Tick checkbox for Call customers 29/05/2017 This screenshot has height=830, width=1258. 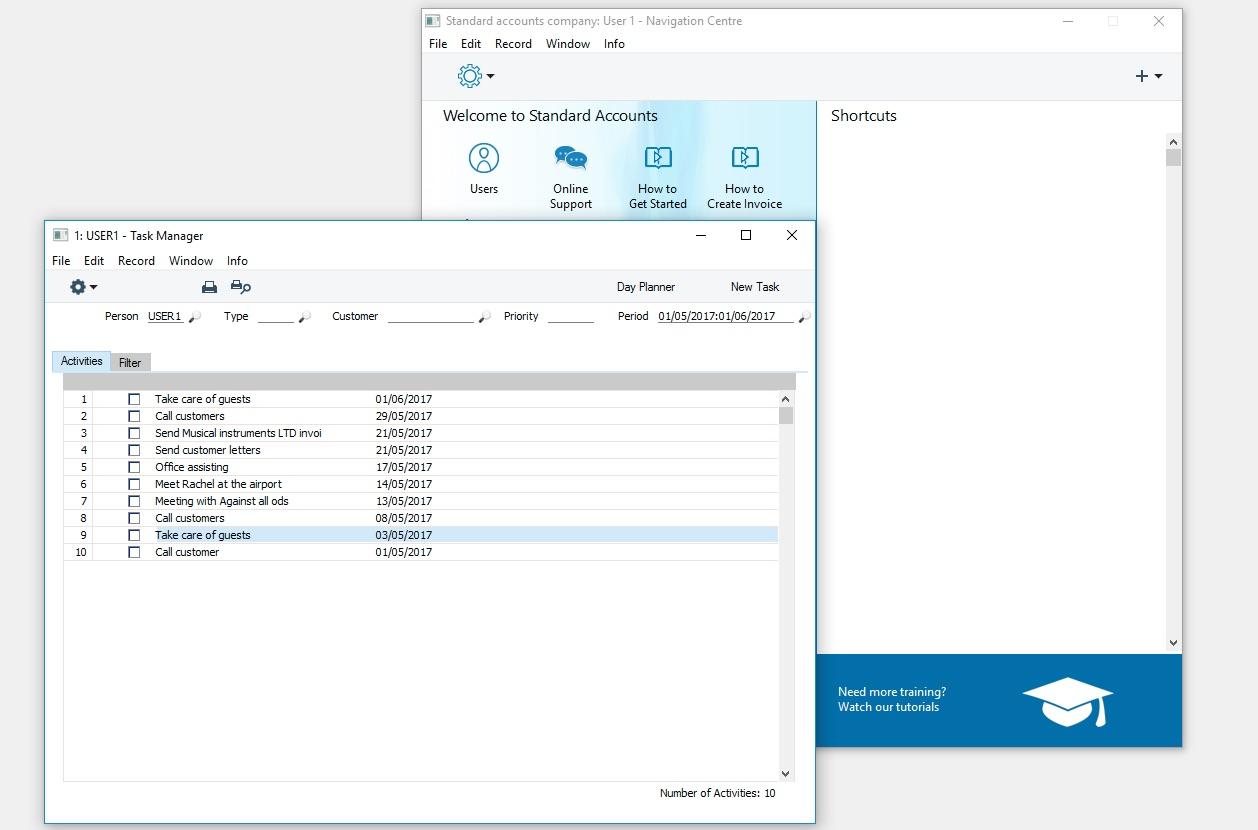pyautogui.click(x=134, y=416)
